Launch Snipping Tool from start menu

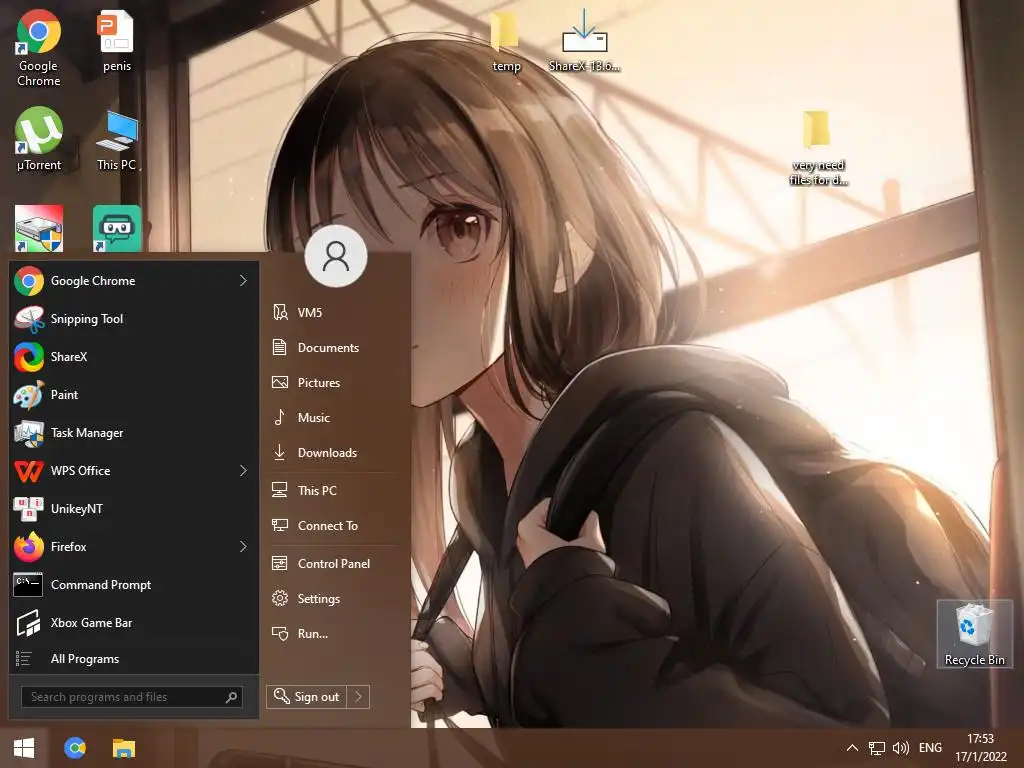pyautogui.click(x=134, y=319)
